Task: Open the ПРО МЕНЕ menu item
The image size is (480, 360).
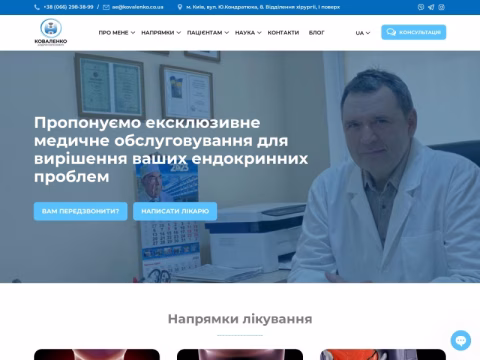Action: [x=113, y=33]
